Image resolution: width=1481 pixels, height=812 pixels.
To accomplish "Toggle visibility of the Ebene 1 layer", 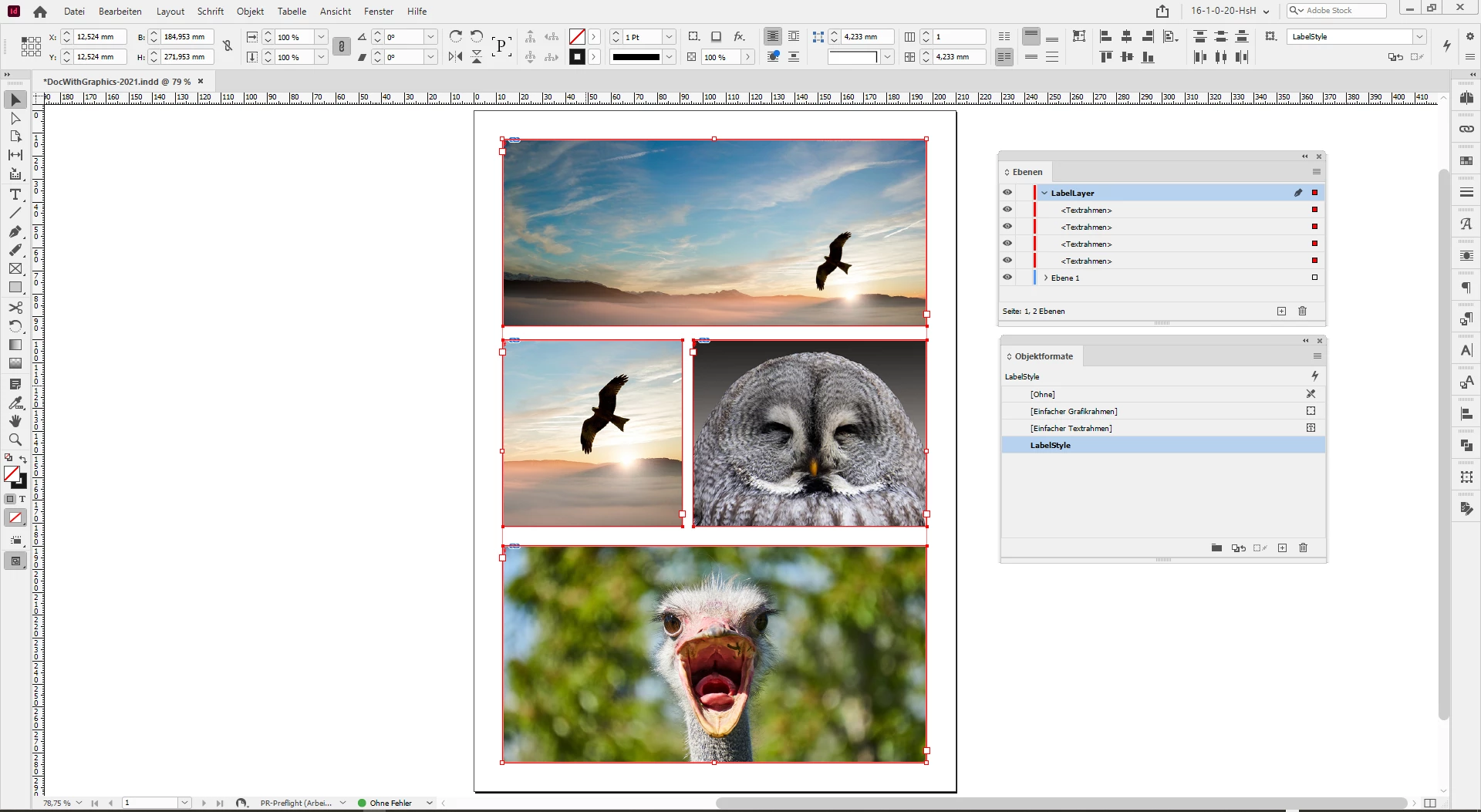I will [1007, 278].
